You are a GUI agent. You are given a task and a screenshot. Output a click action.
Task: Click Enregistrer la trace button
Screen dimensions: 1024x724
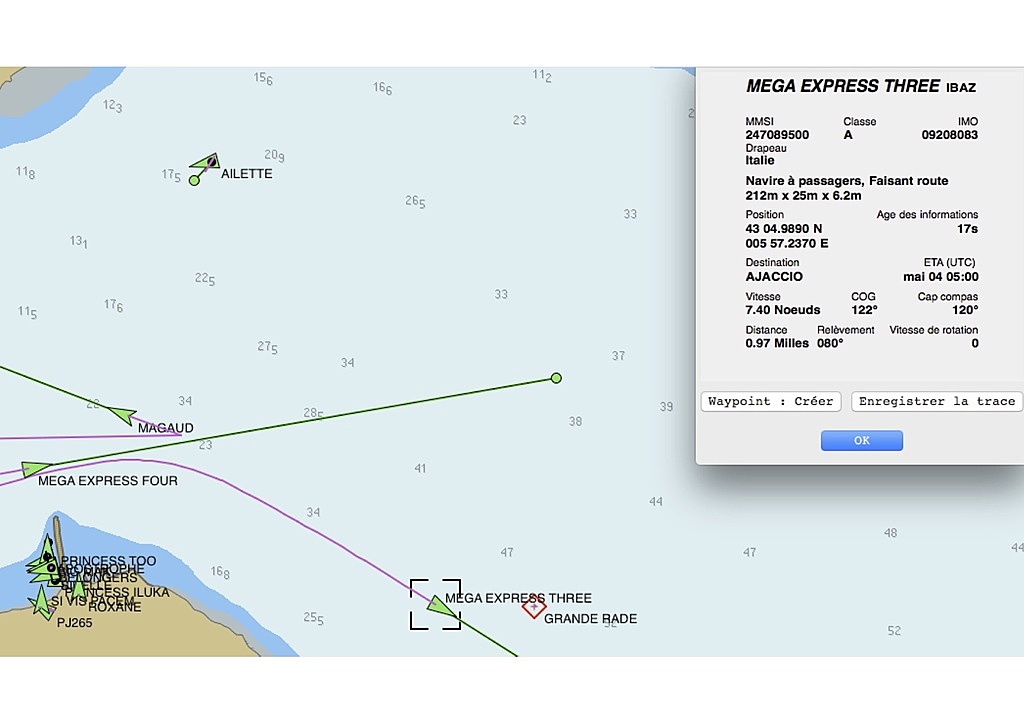(x=937, y=401)
